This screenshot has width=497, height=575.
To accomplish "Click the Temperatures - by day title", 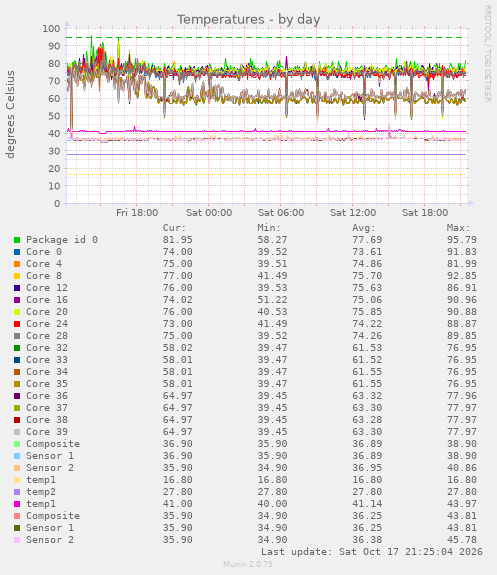I will [x=249, y=19].
